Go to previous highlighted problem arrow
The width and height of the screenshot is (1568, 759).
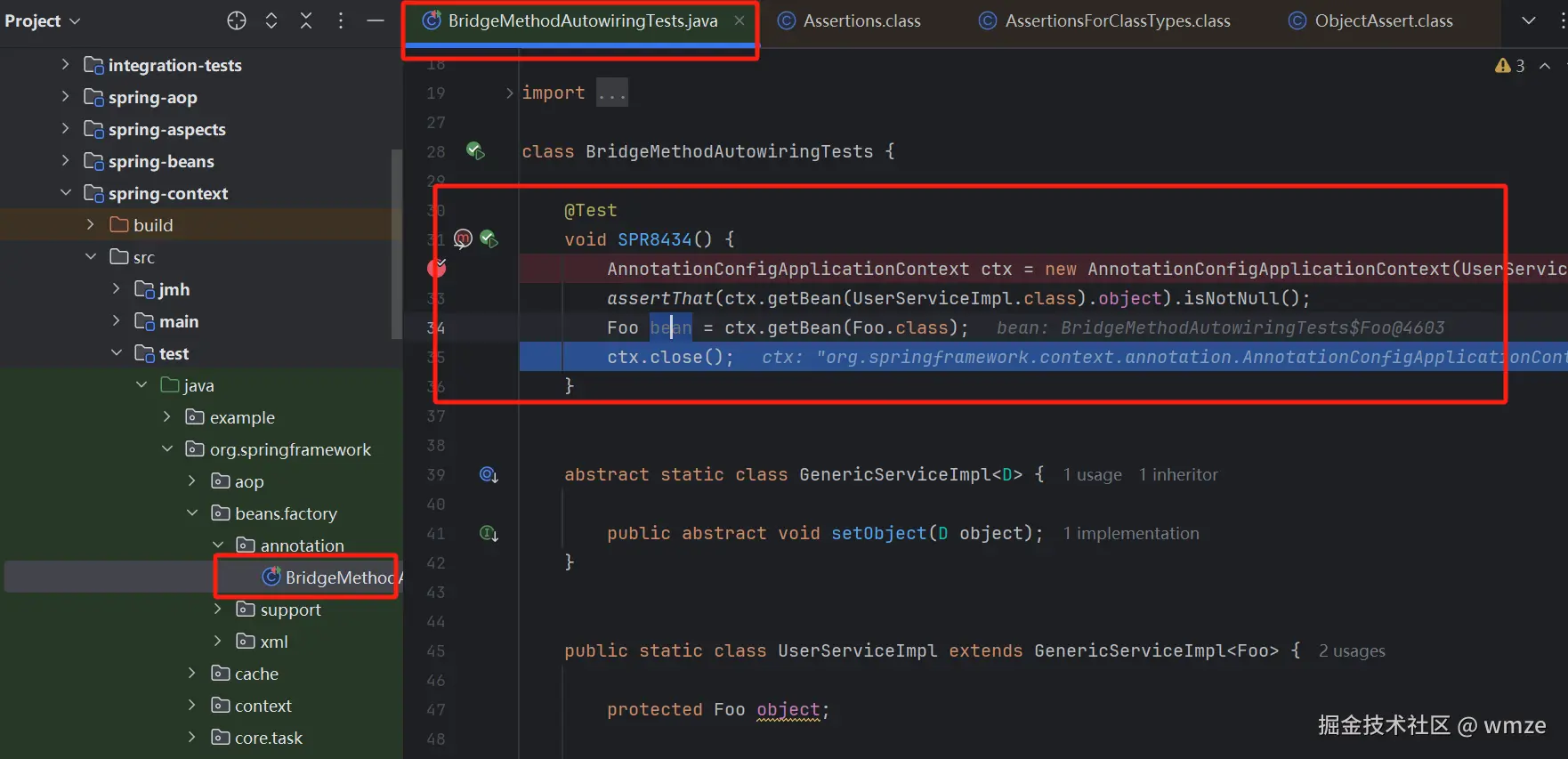click(1545, 66)
